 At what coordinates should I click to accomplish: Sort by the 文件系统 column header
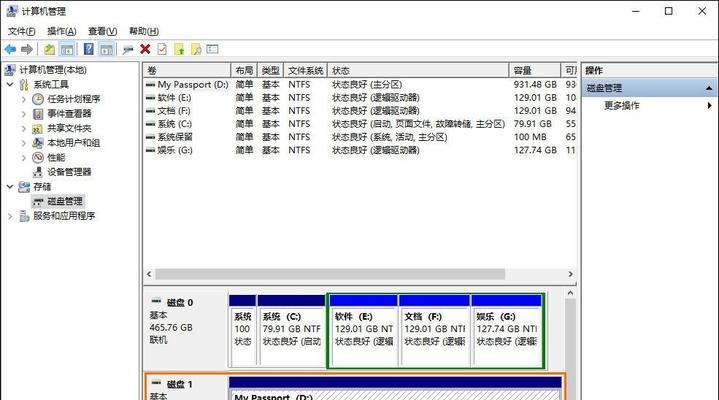coord(305,70)
